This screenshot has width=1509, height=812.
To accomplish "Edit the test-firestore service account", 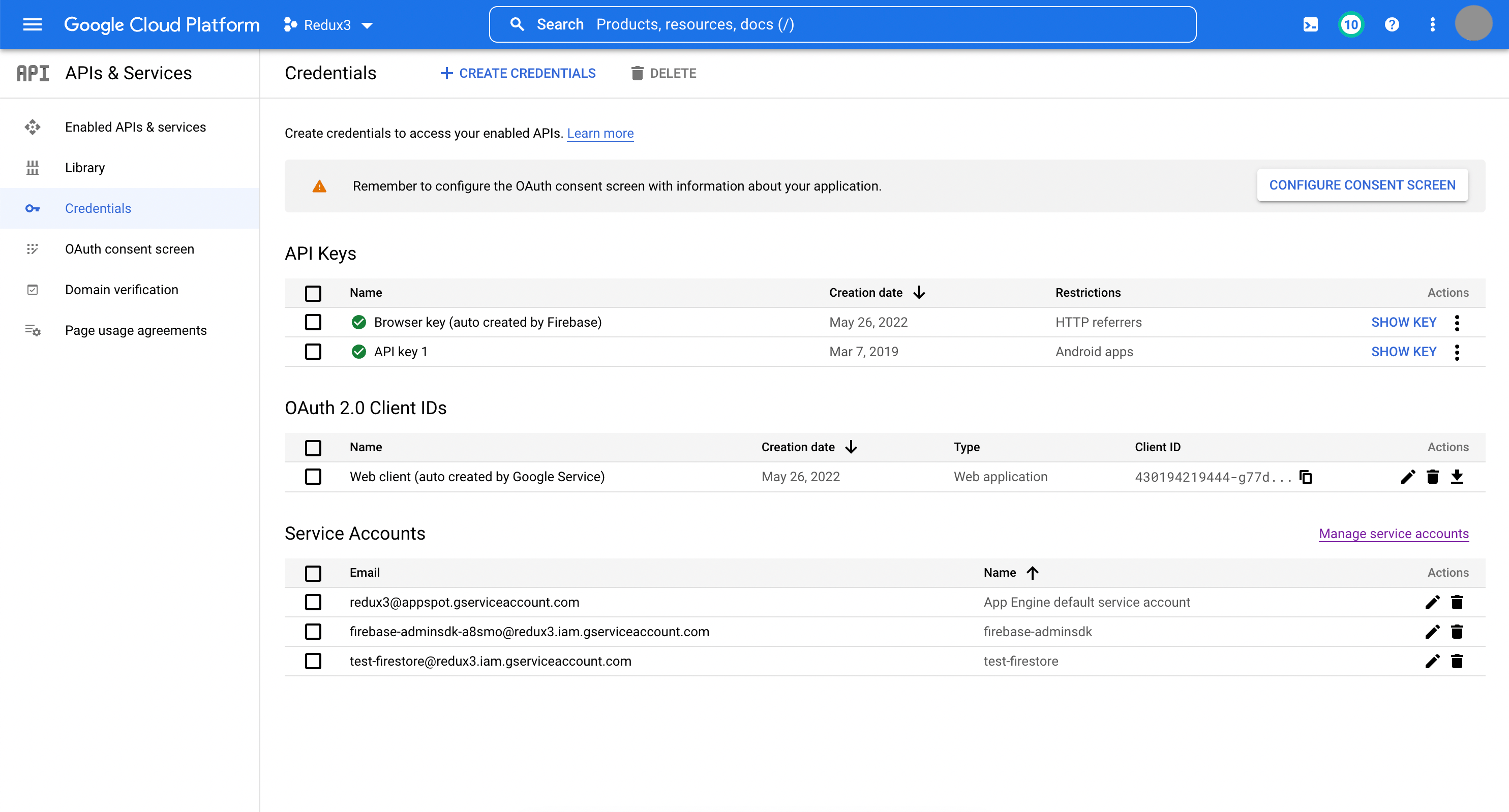I will (1432, 661).
